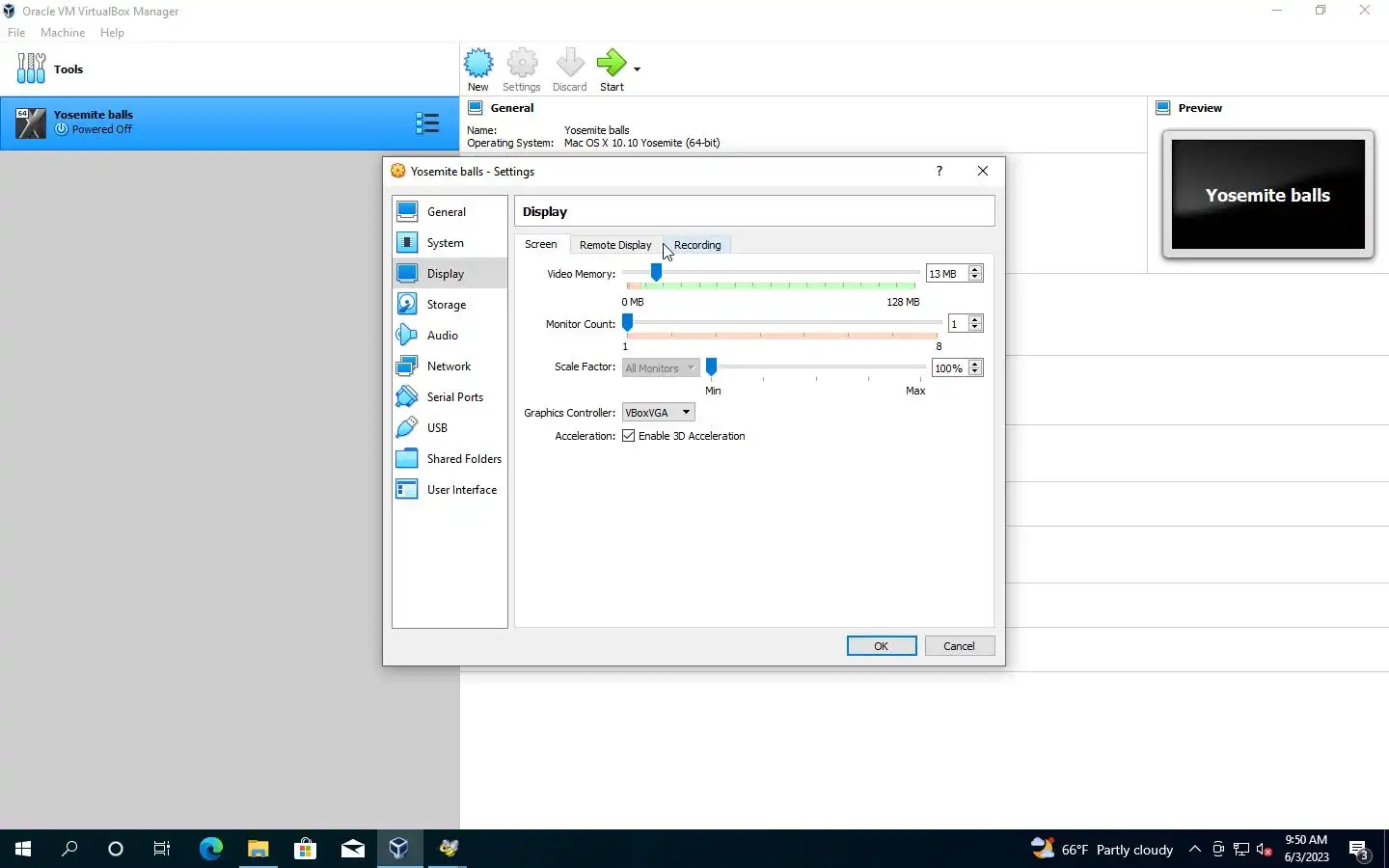Click the Monitor Count slider handle
Screen dimensions: 1389x868
(627, 323)
